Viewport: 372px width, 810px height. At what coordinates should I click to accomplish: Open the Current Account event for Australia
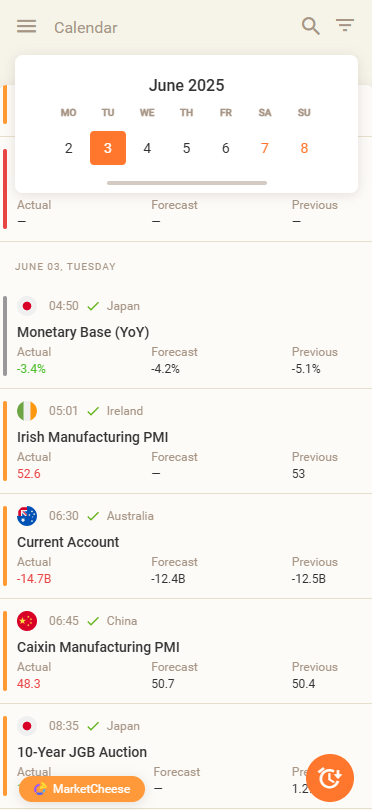pyautogui.click(x=186, y=547)
